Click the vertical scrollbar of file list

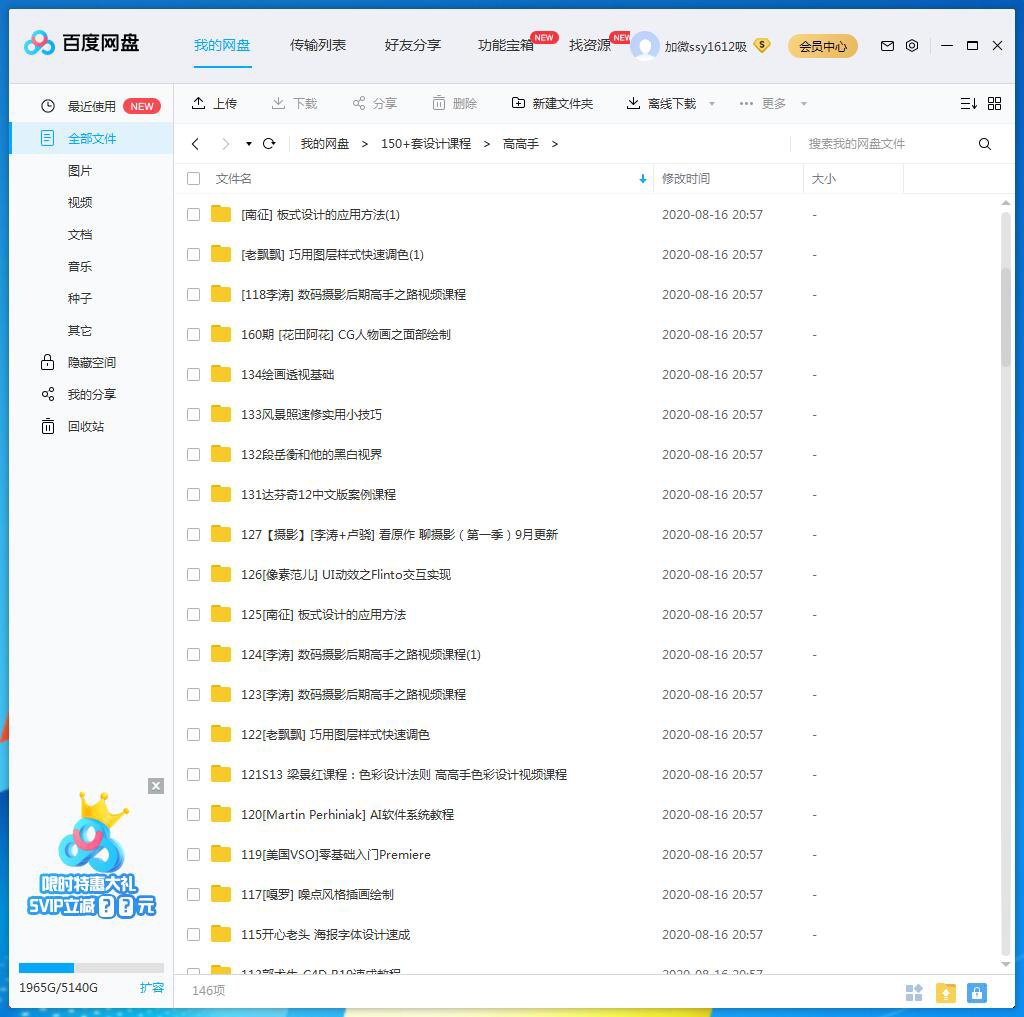pyautogui.click(x=1006, y=300)
